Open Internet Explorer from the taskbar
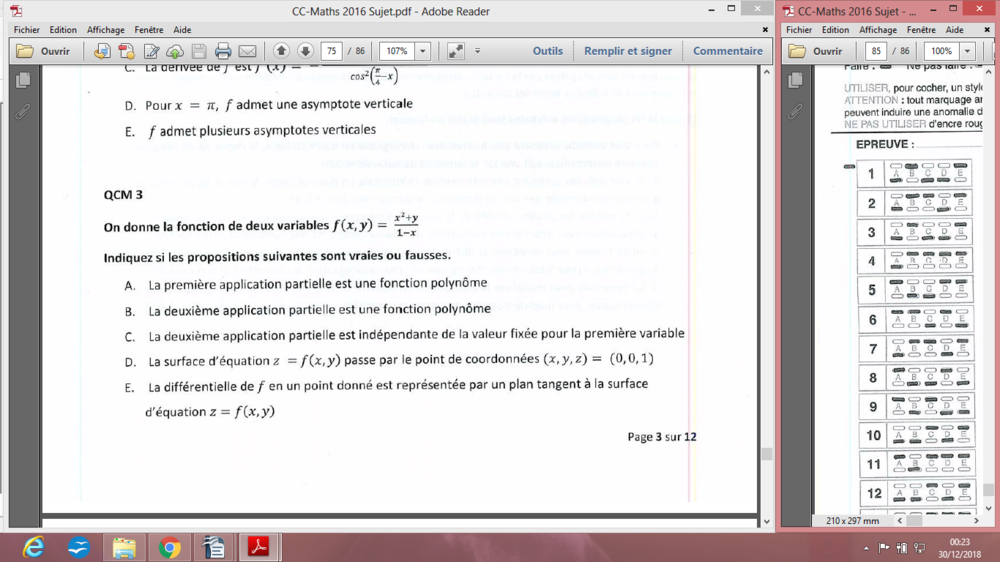The image size is (1000, 562). coord(33,547)
